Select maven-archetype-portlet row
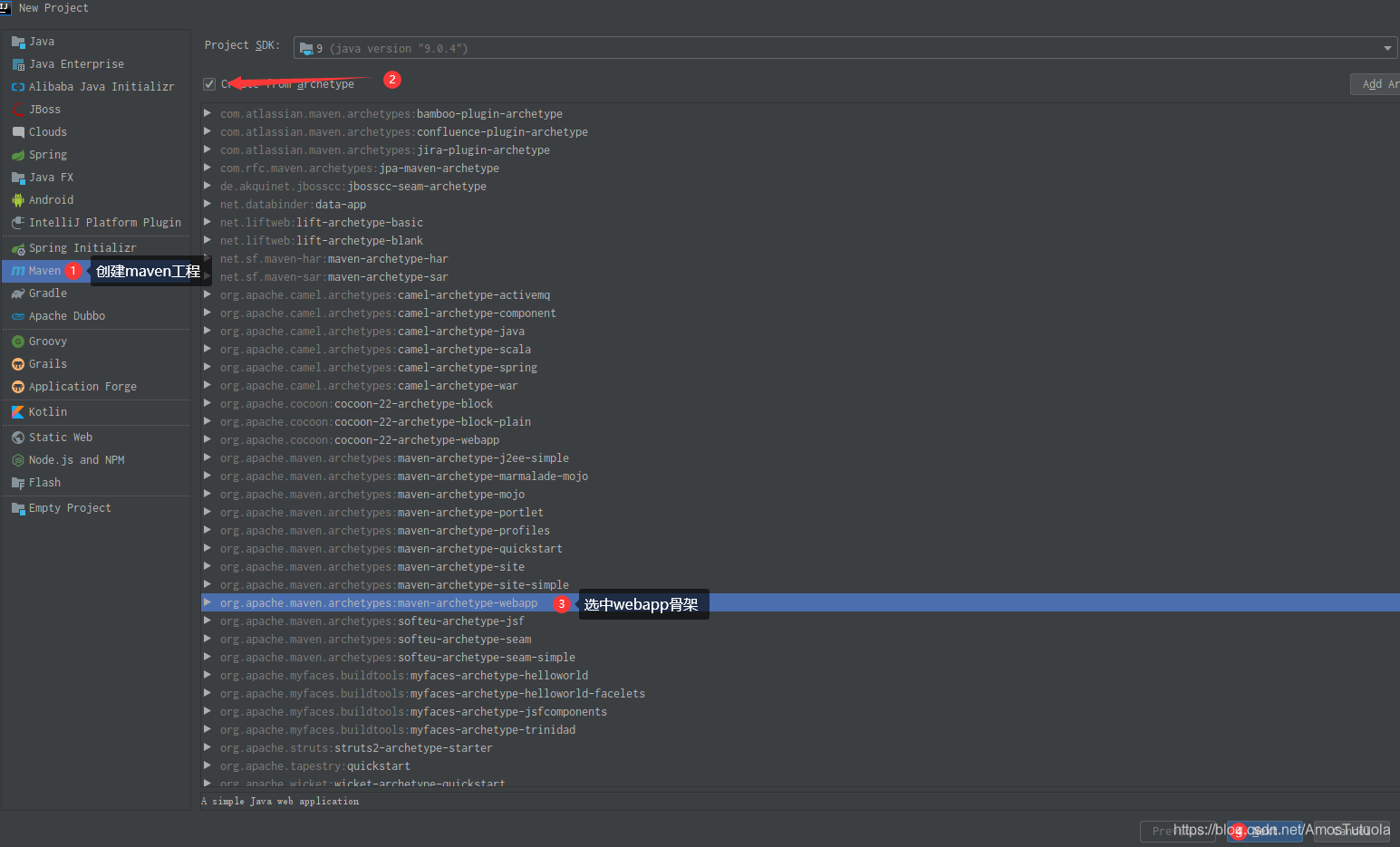The height and width of the screenshot is (847, 1400). click(x=800, y=513)
